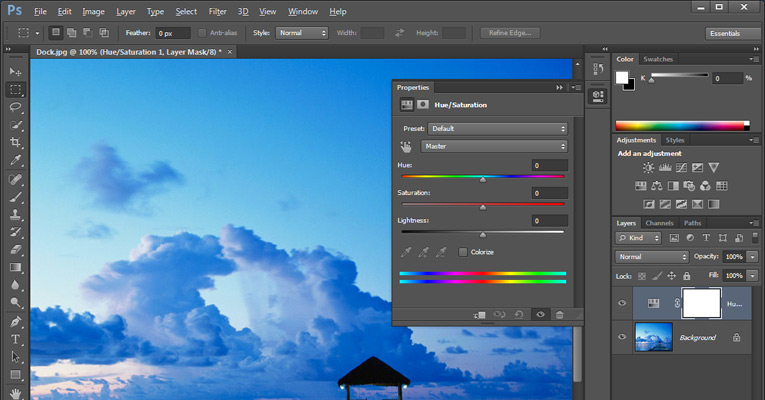Screen dimensions: 765x400
Task: Select the Lasso tool
Action: [15, 107]
